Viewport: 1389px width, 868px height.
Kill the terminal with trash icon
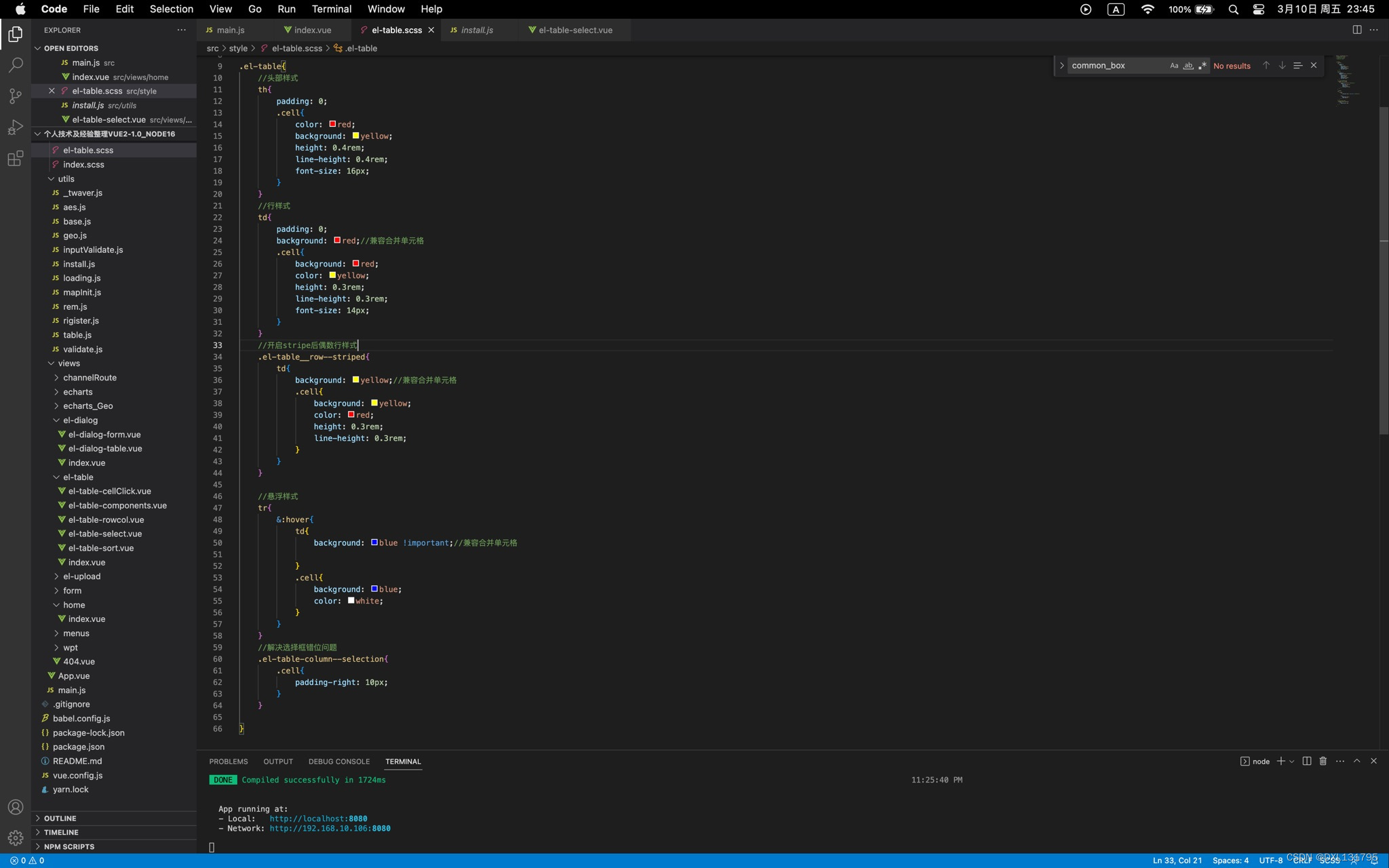[1323, 761]
